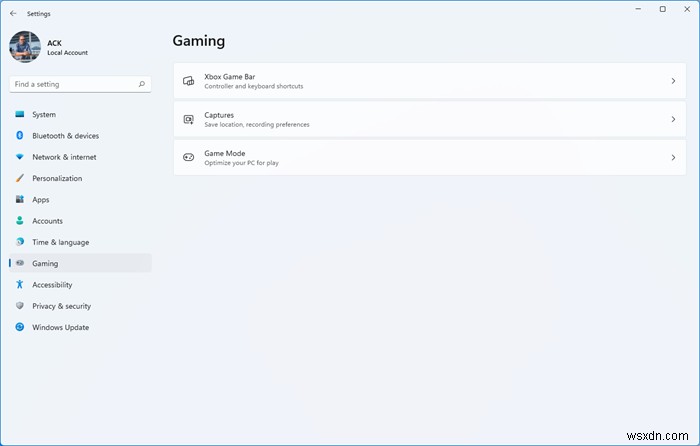Close the Settings window
Viewport: 700px width, 446px height.
(x=687, y=9)
